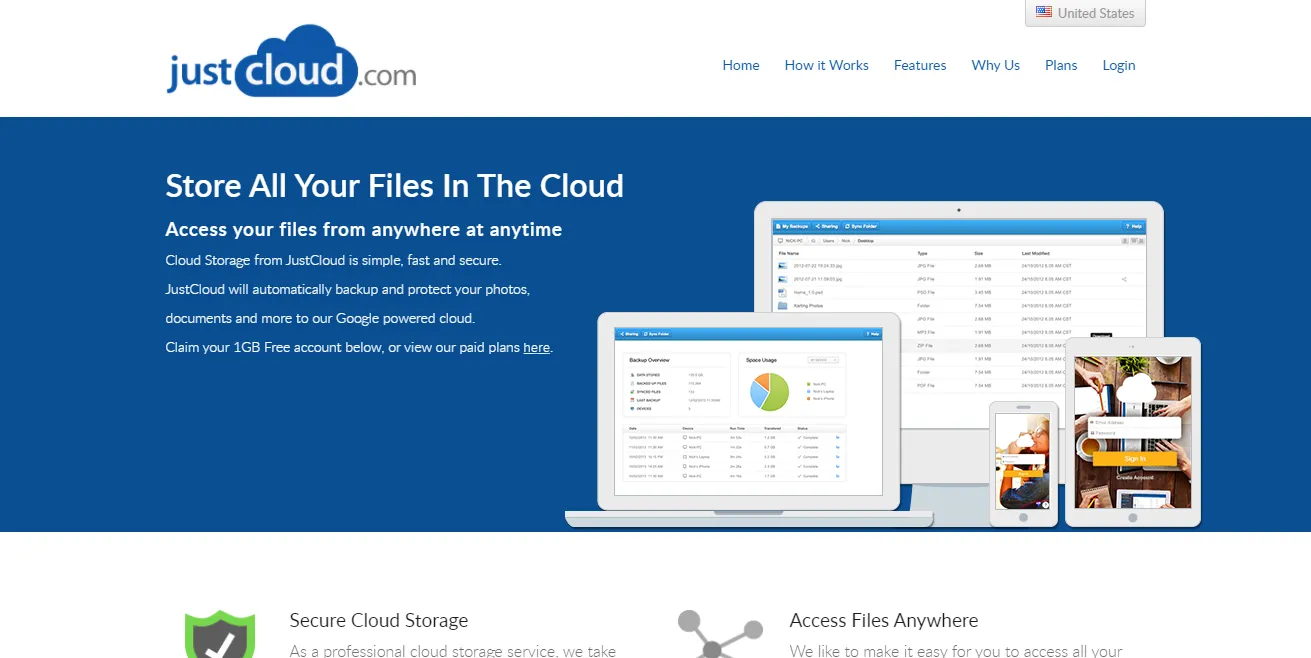Click 'Store All Your Files In The Cloud' headline
This screenshot has width=1311, height=658.
[395, 186]
